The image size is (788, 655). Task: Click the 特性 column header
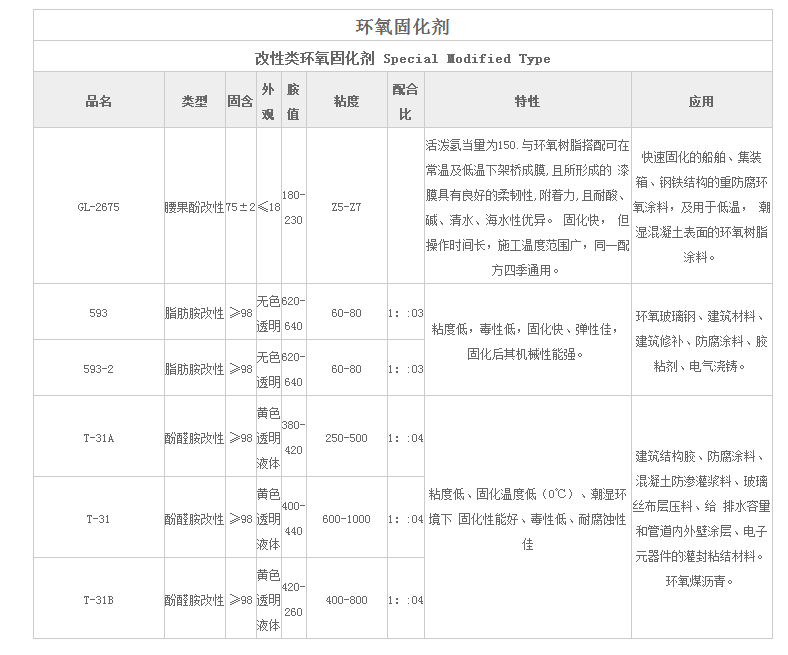click(x=527, y=101)
